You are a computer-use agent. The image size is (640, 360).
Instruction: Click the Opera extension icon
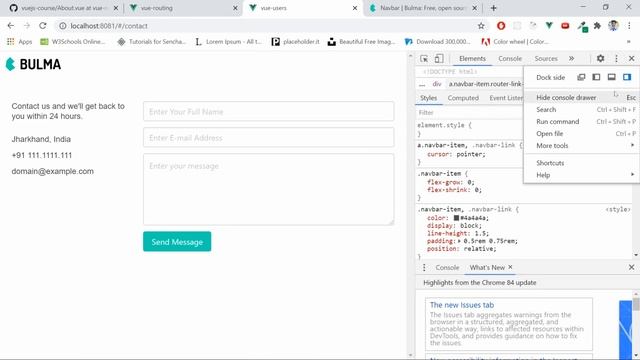(501, 26)
